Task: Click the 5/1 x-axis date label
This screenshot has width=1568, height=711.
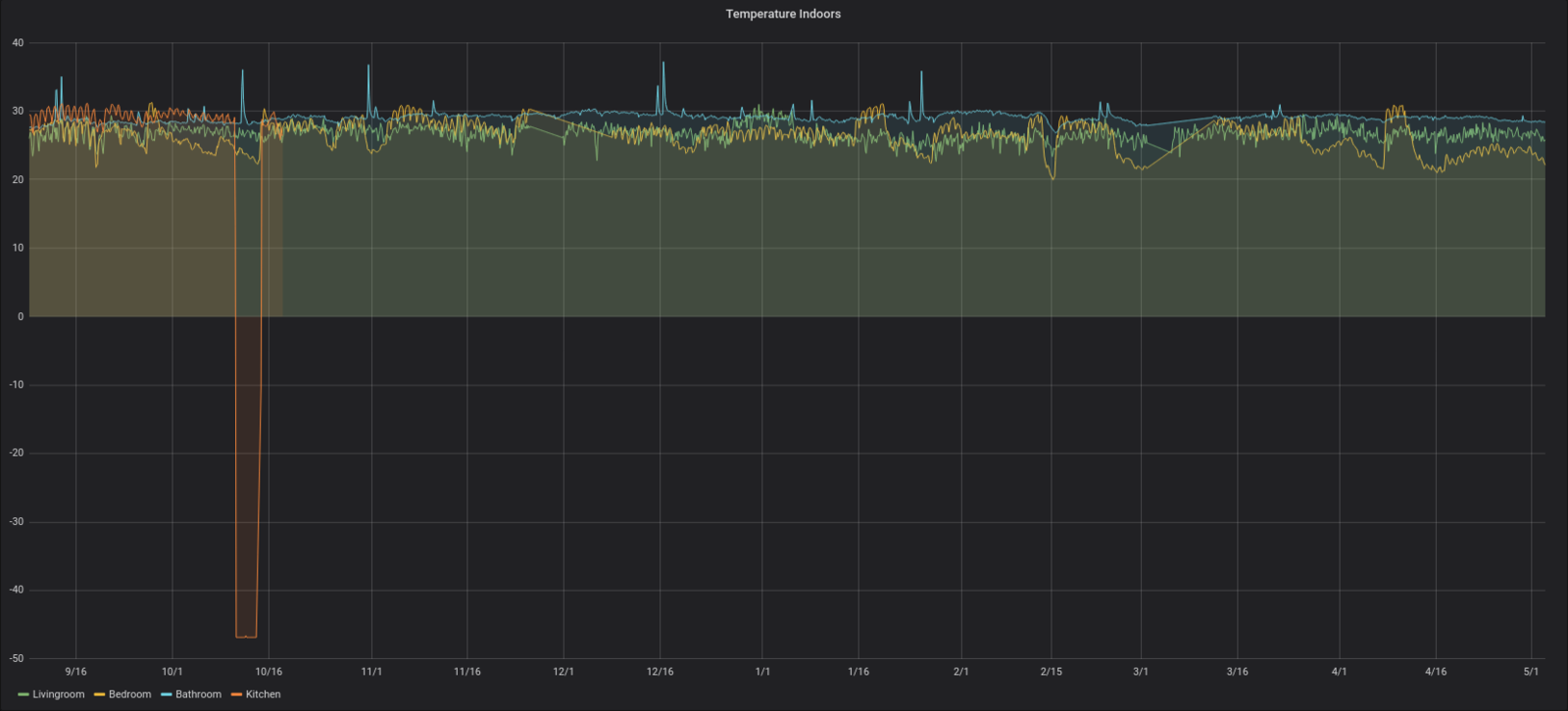Action: point(1531,672)
